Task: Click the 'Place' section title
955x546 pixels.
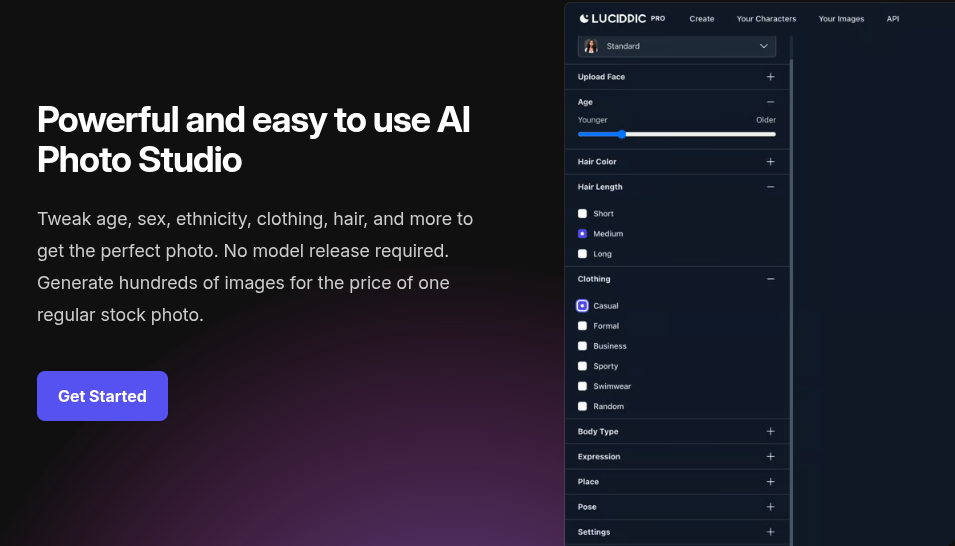Action: (x=588, y=481)
